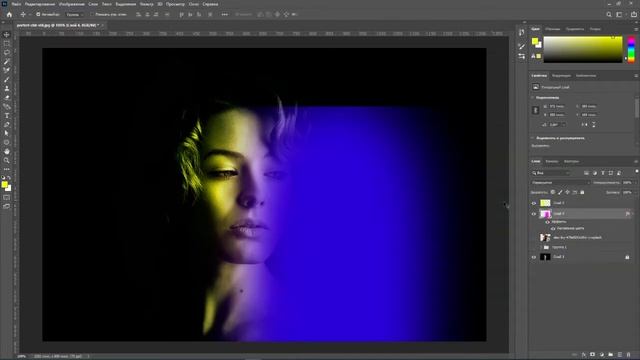
Task: Click the Share icon at top right
Action: pos(634,14)
